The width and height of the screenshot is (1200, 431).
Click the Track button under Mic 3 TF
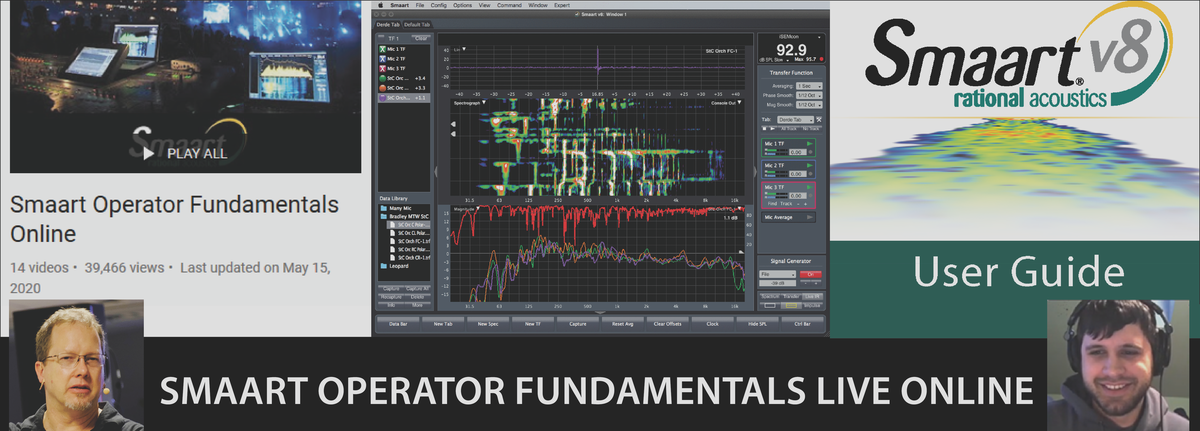pos(786,204)
